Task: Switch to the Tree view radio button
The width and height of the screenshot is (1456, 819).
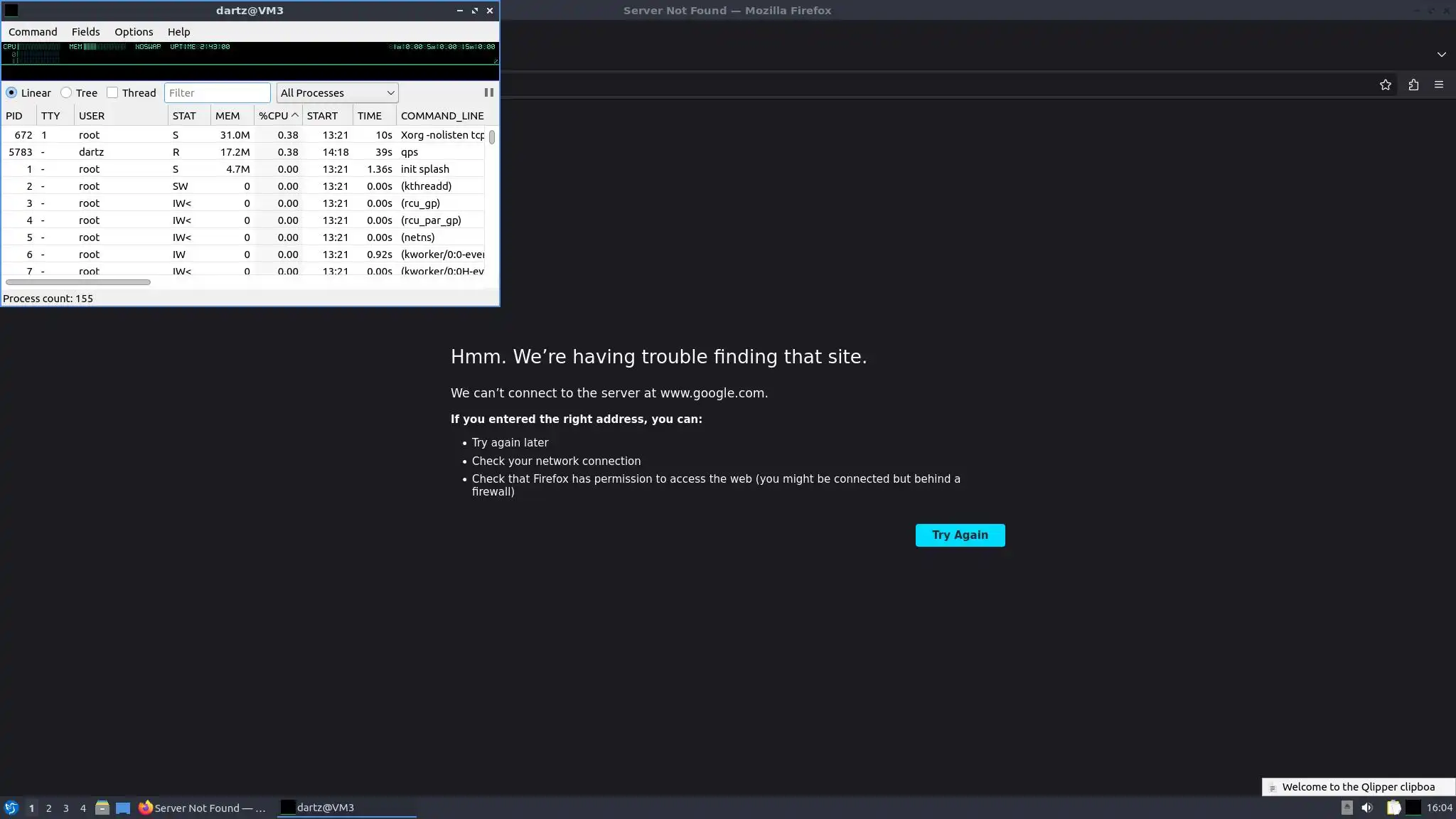Action: 66,93
